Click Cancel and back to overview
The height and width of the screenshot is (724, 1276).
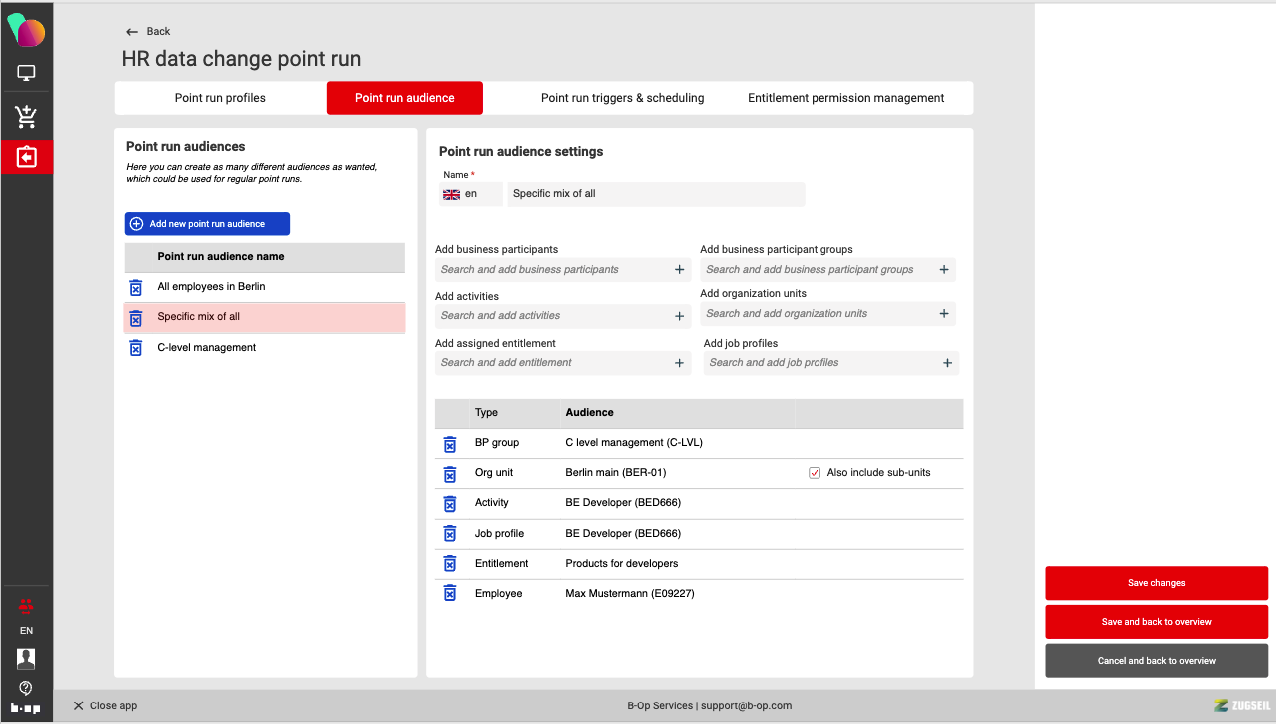tap(1156, 661)
